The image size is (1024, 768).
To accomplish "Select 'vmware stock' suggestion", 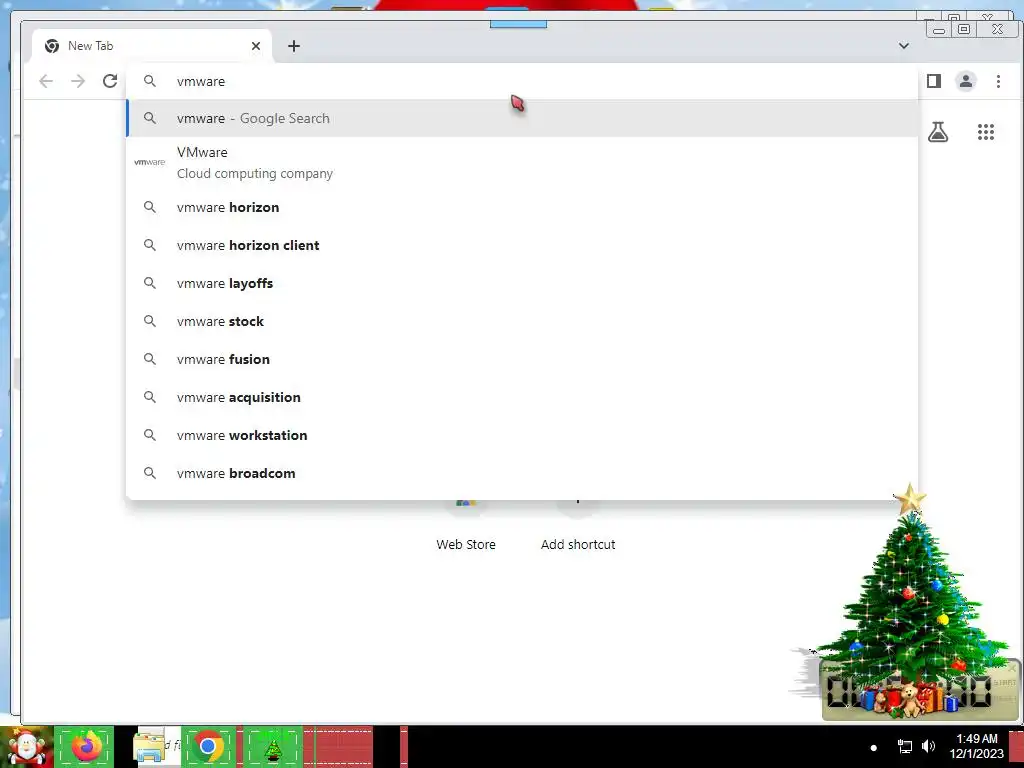I will (522, 321).
